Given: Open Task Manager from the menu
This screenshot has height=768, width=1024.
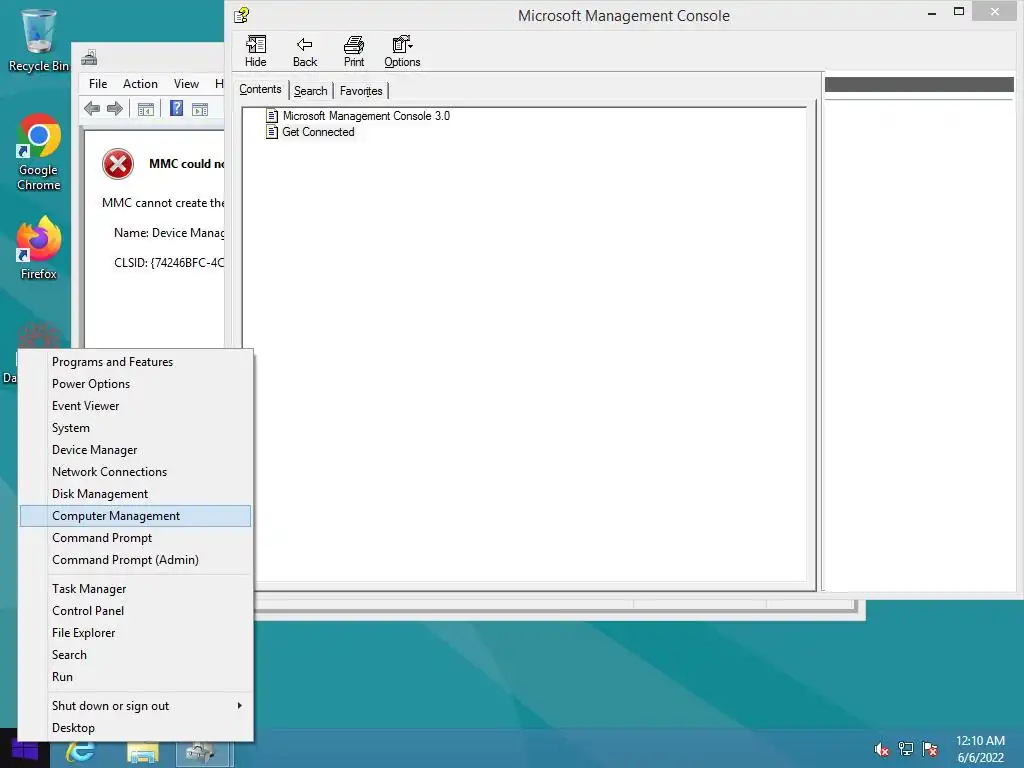Looking at the screenshot, I should pos(135,588).
